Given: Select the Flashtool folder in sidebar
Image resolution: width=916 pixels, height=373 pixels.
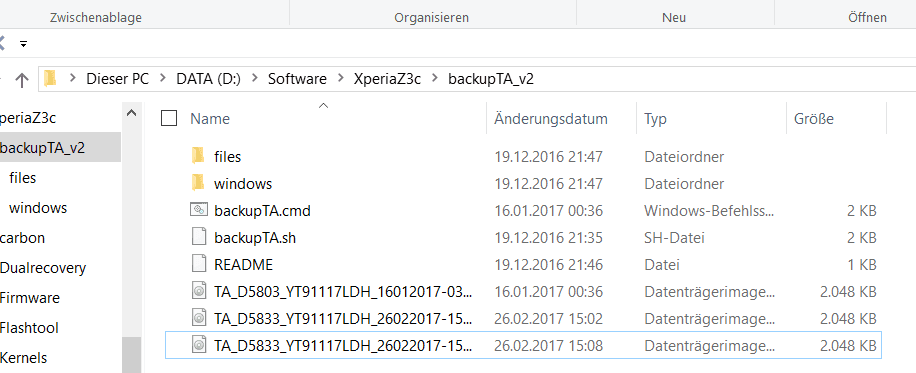Looking at the screenshot, I should pyautogui.click(x=29, y=327).
